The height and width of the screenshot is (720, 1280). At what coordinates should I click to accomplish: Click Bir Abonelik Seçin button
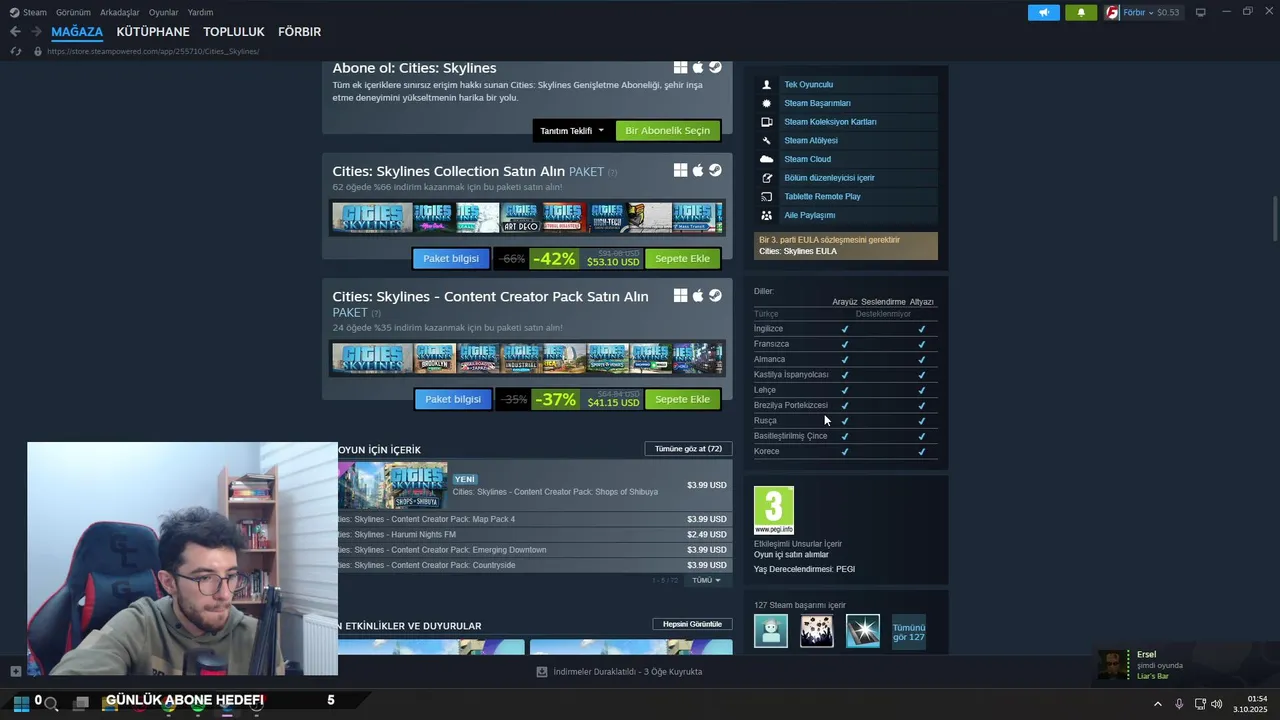667,131
